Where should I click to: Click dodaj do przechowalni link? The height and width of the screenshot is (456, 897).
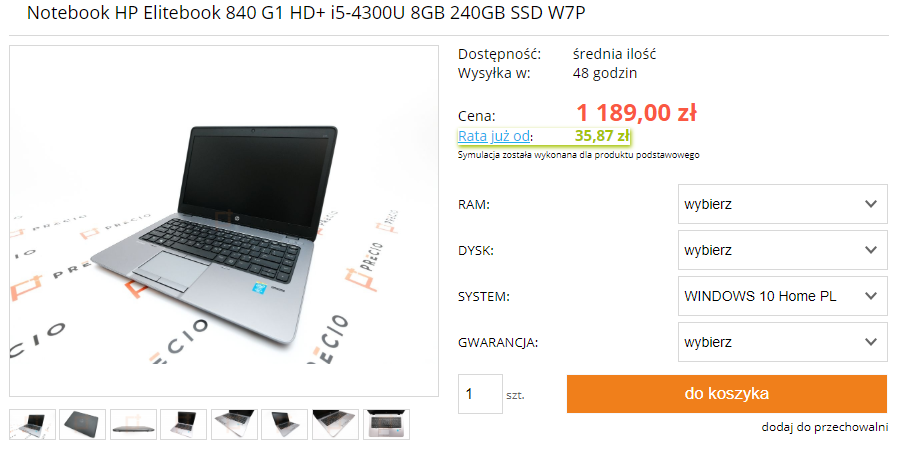coord(824,427)
